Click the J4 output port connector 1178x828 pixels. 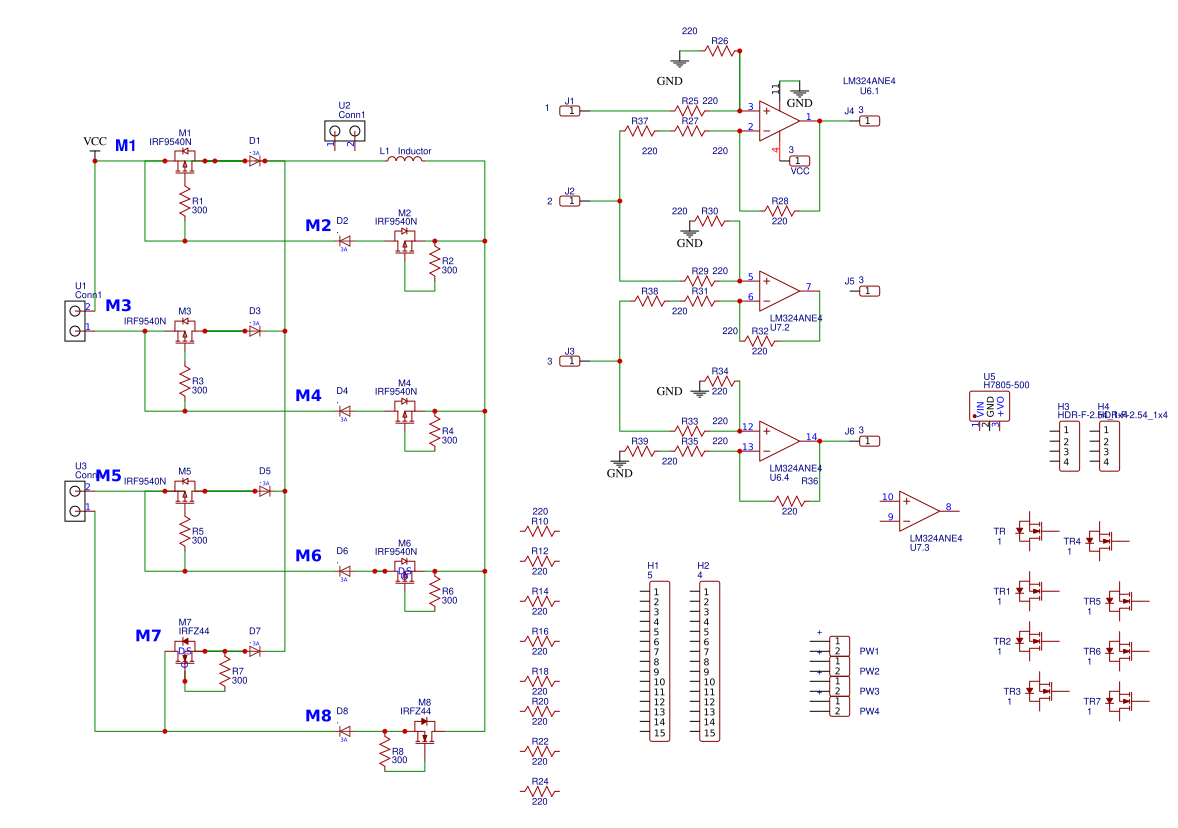869,121
